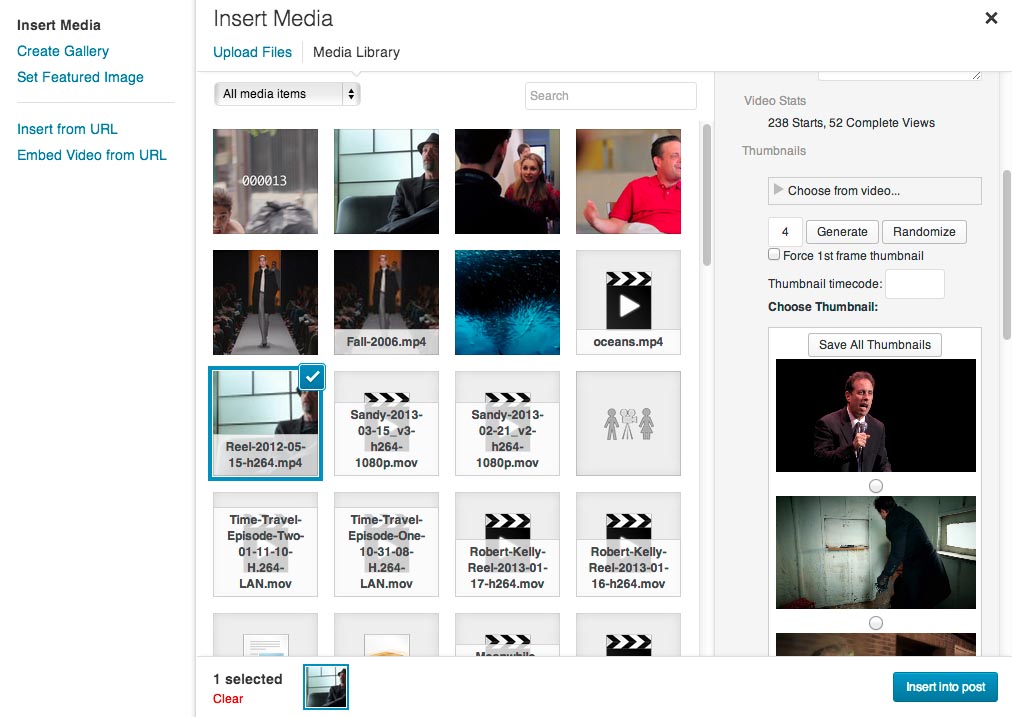Click the Sandy-2013-03-15_v3 video icon
This screenshot has width=1012, height=717.
(386, 423)
